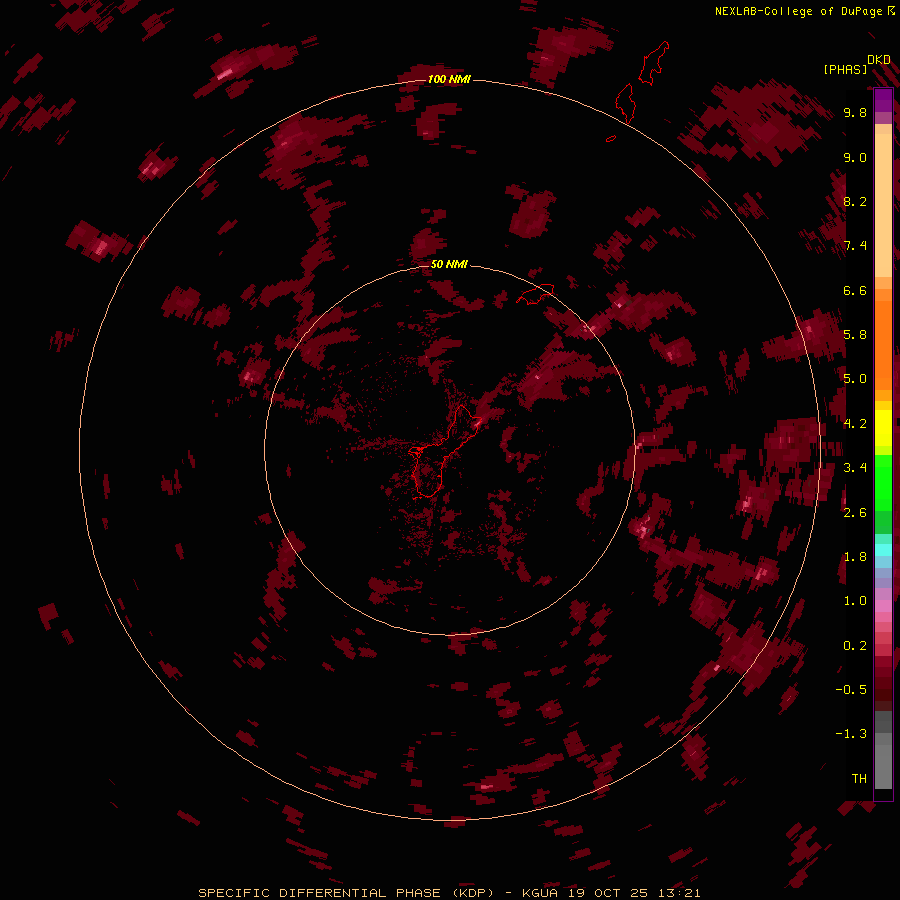Screen dimensions: 900x900
Task: Click the 4.2 legend value
Action: [855, 424]
